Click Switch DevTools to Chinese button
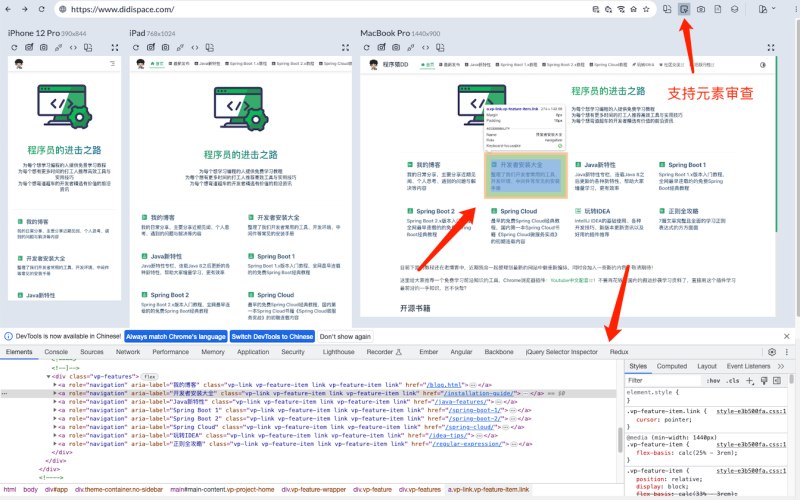This screenshot has height=500, width=800. pyautogui.click(x=272, y=337)
